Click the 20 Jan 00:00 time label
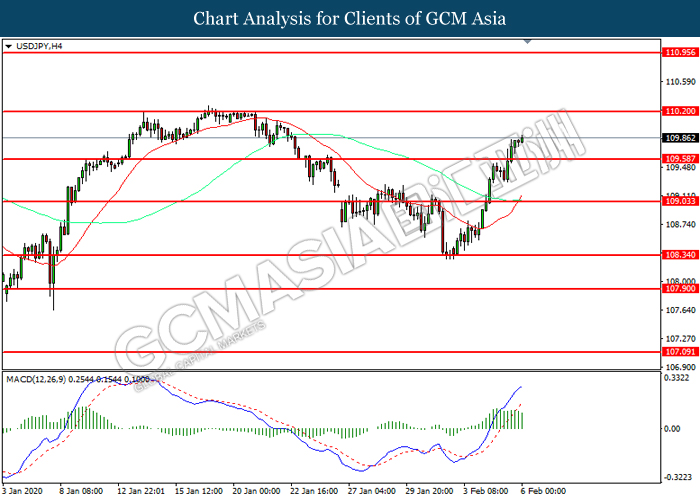This screenshot has width=700, height=500. pos(256,491)
